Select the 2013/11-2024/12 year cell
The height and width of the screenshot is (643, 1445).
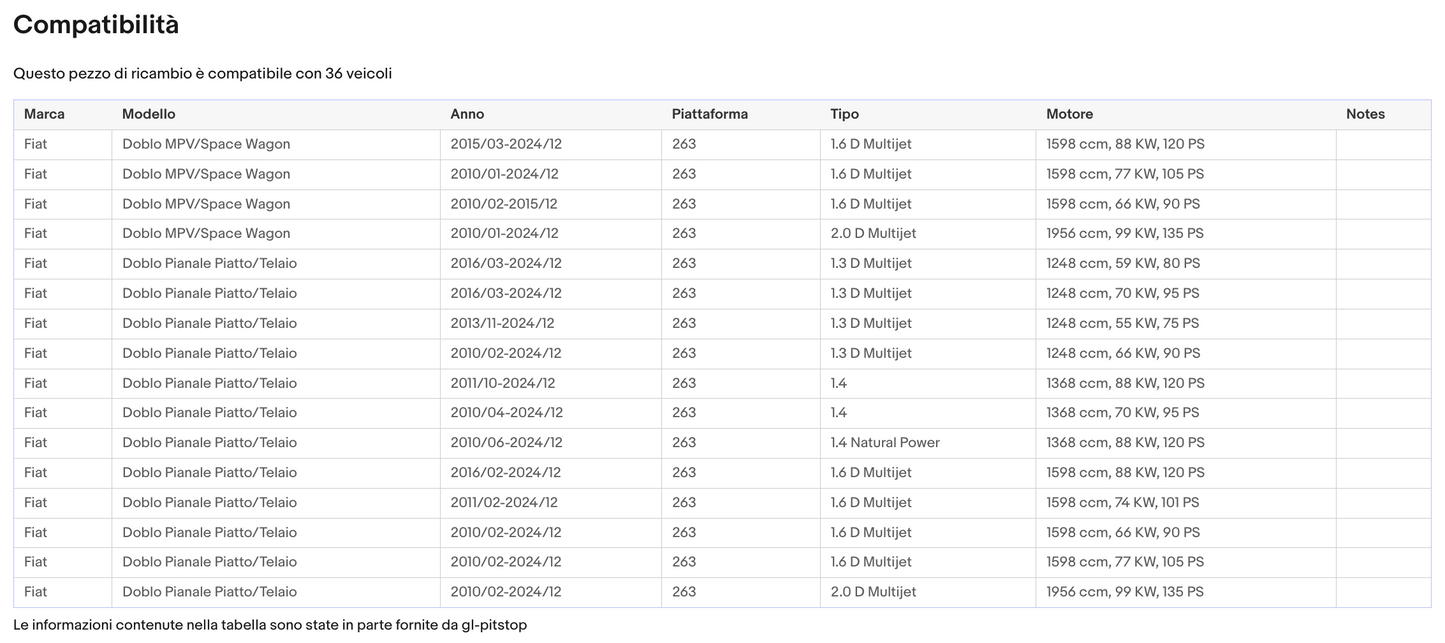502,323
